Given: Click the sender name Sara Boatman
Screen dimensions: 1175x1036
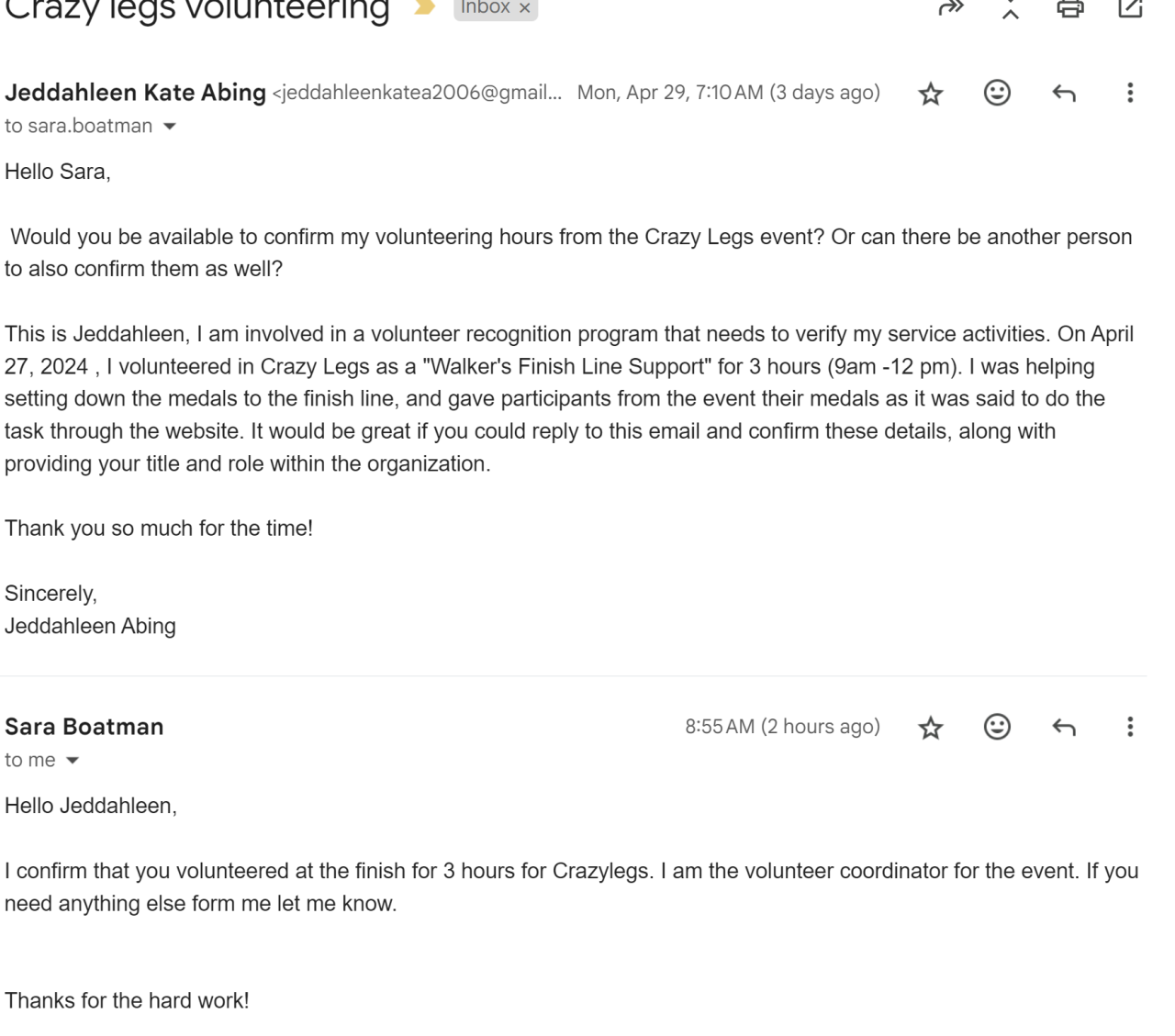Looking at the screenshot, I should (84, 727).
